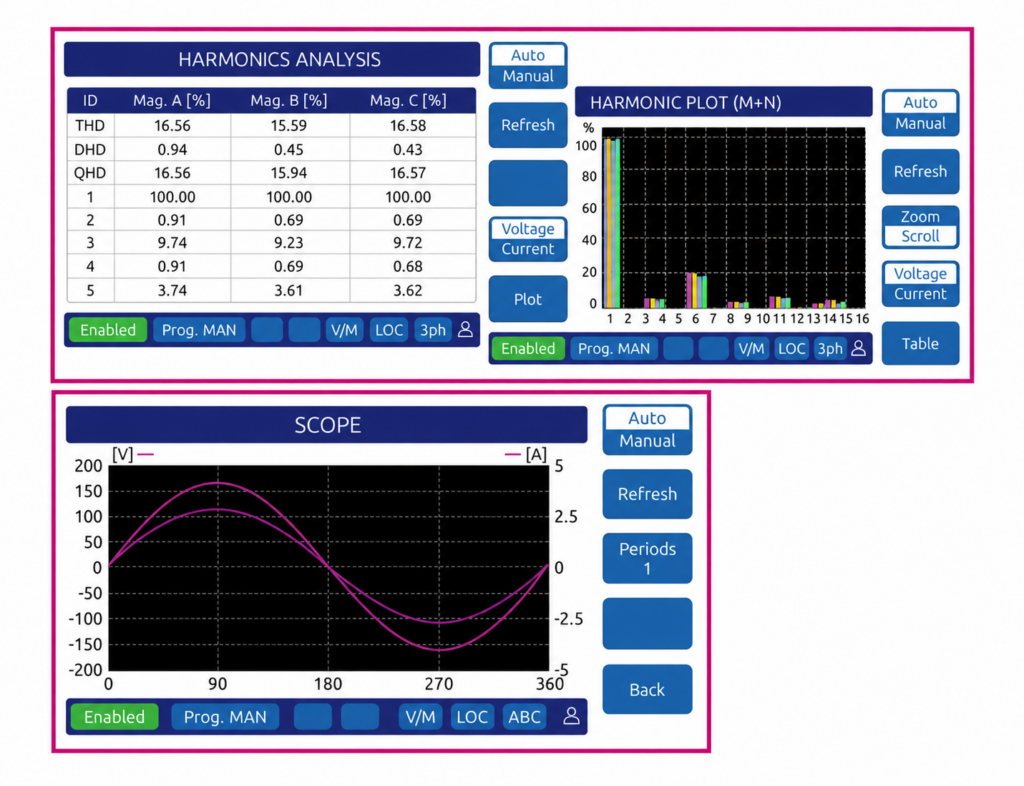Switch to Table view from Harmonic Plot
The width and height of the screenshot is (1024, 786).
click(x=920, y=343)
